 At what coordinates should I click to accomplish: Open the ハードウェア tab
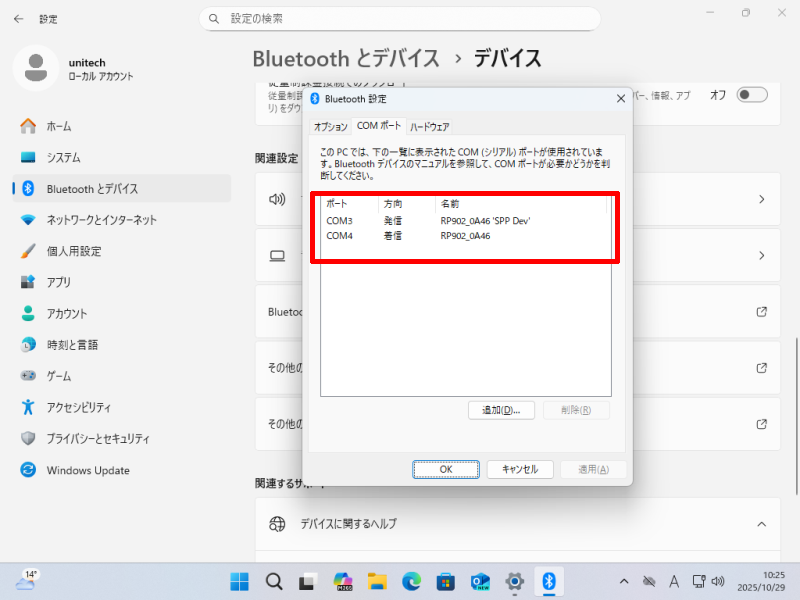coord(429,127)
